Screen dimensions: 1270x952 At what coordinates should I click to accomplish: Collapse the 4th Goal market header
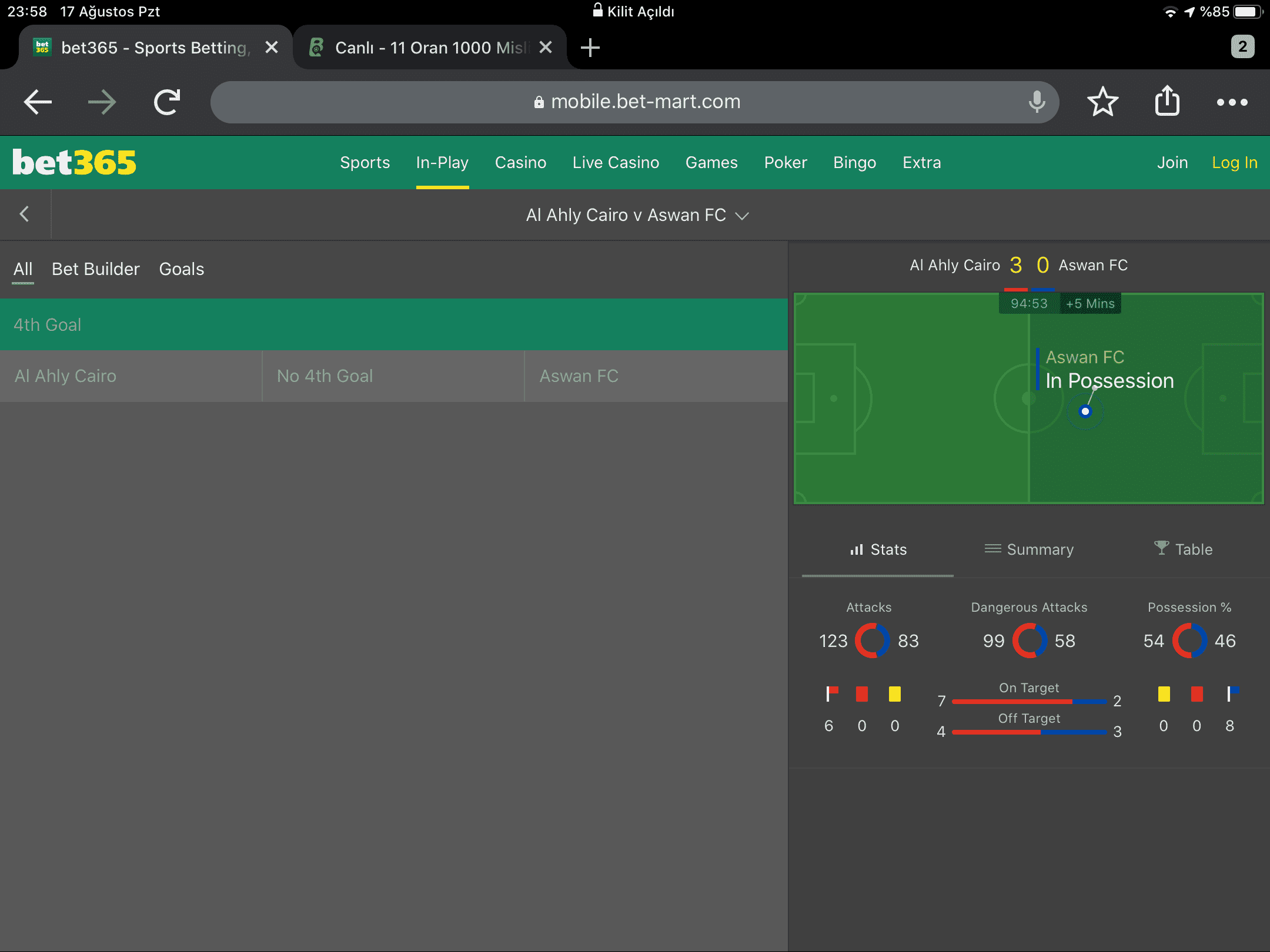point(394,324)
